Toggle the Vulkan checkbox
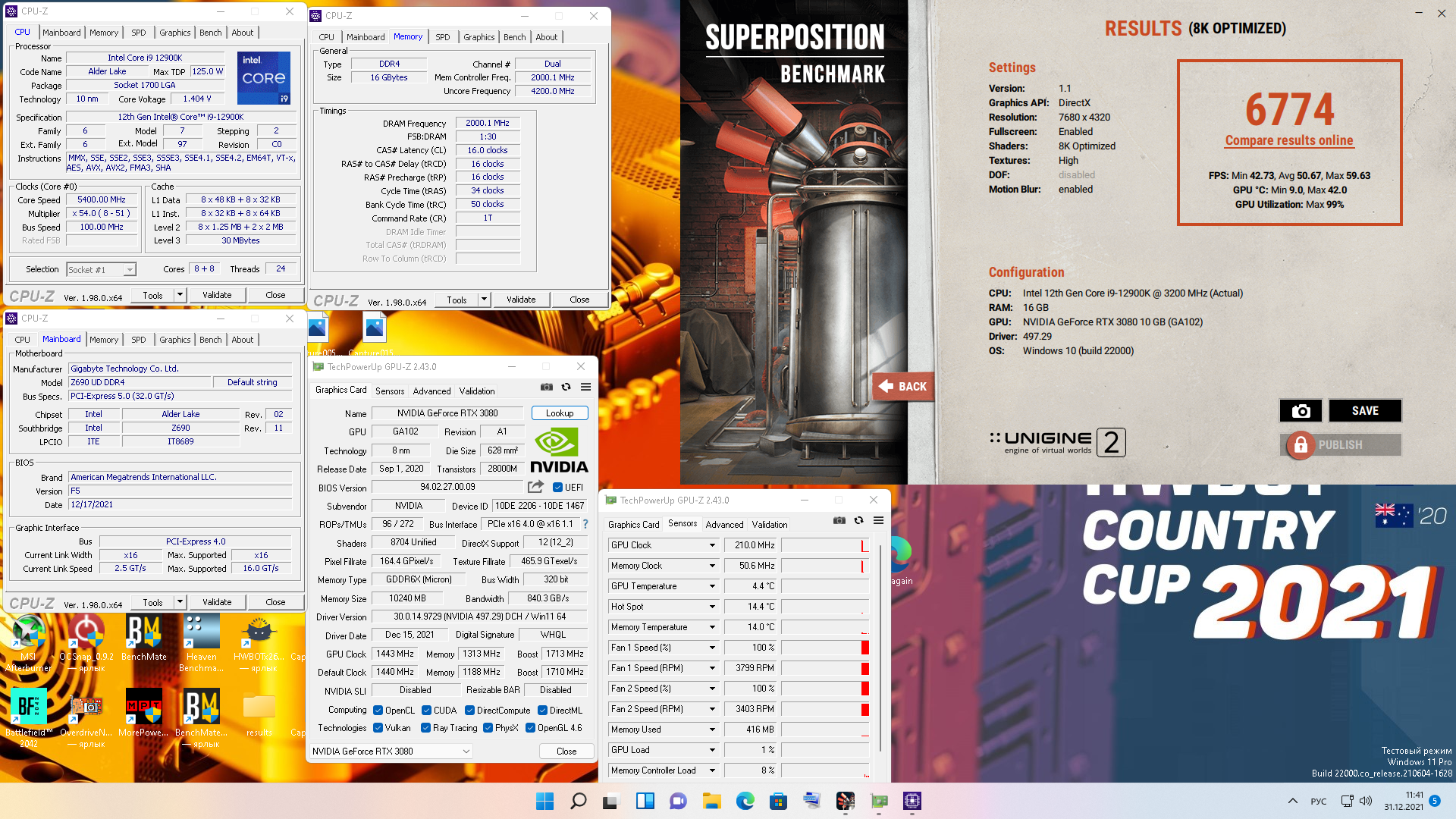The width and height of the screenshot is (1456, 819). click(378, 728)
